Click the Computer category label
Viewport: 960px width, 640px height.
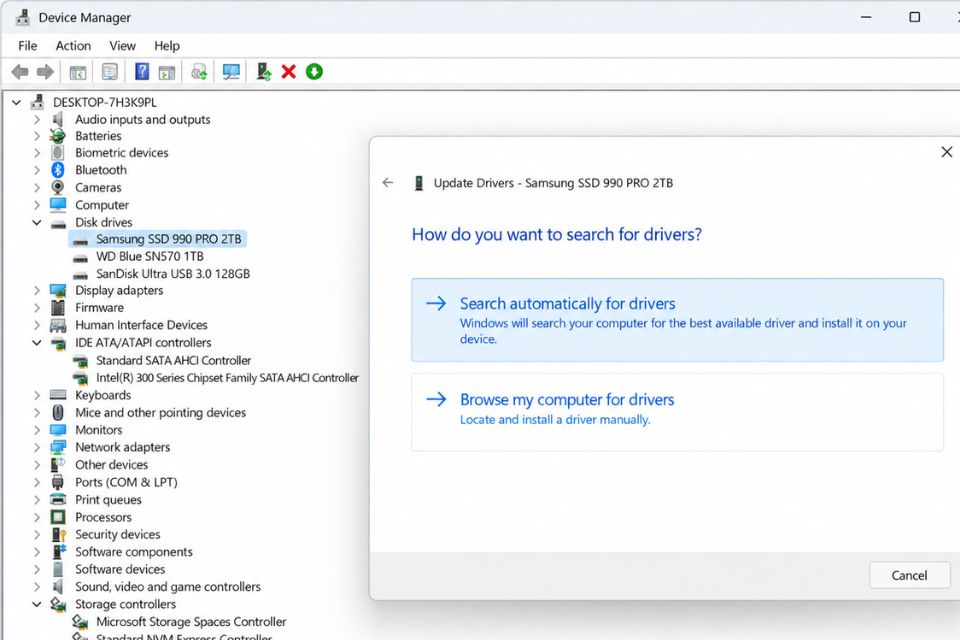pyautogui.click(x=102, y=205)
